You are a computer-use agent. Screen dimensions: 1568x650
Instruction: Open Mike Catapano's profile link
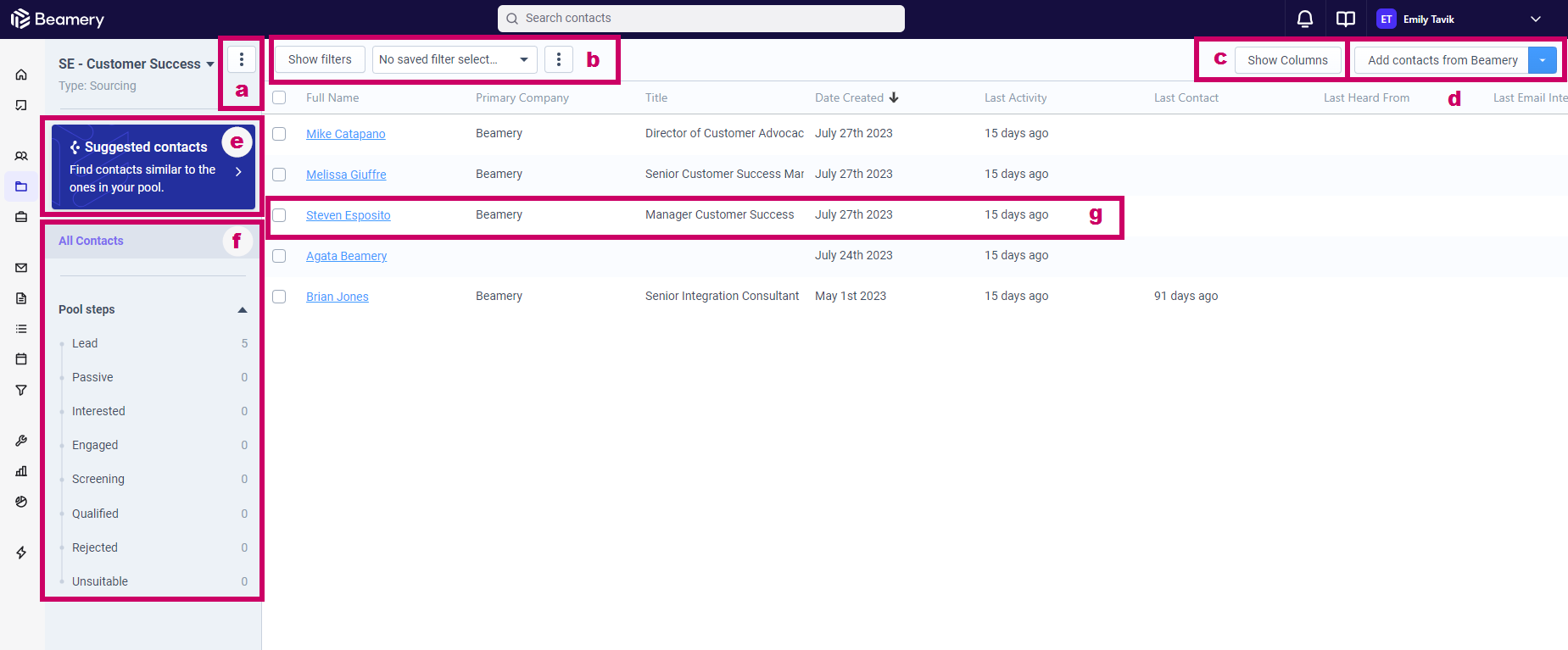[346, 134]
